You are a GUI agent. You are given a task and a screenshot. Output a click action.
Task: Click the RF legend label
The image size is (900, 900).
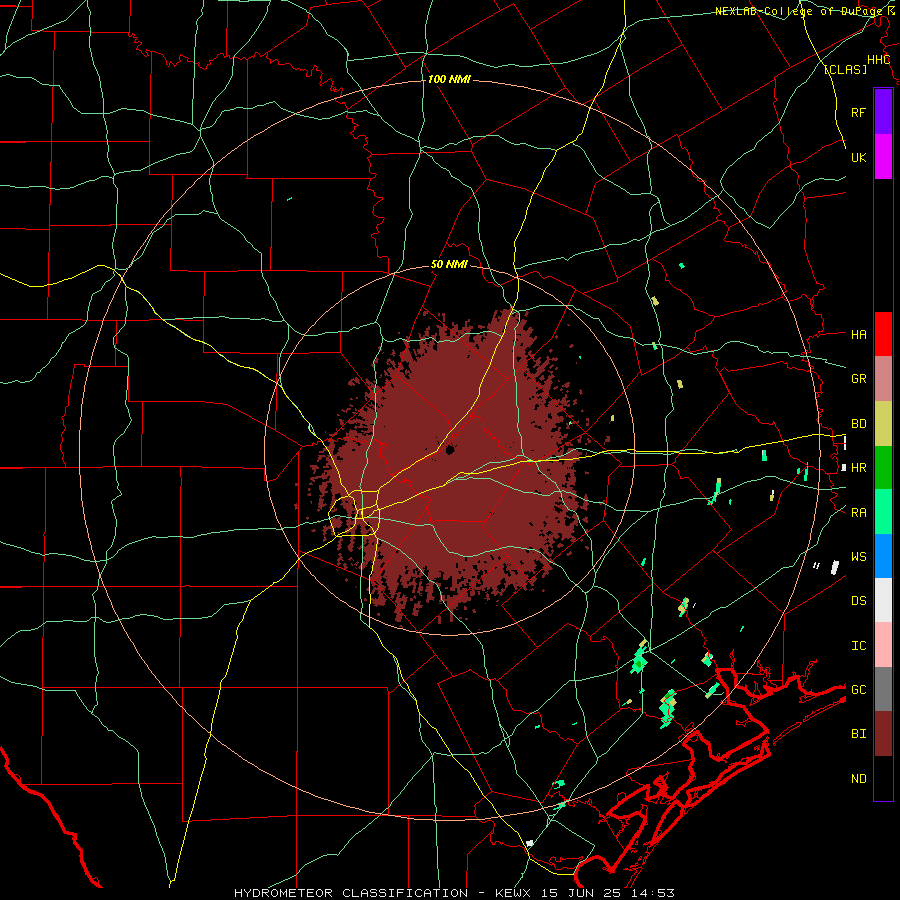(858, 112)
